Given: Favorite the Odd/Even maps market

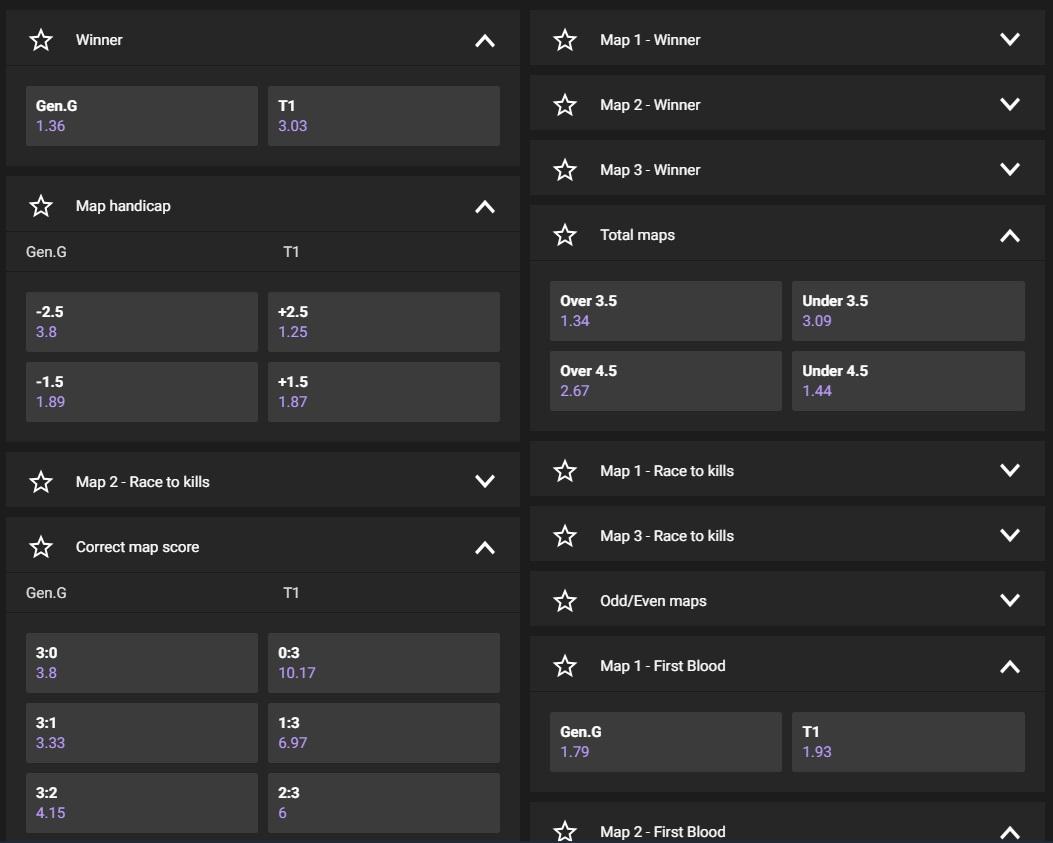Looking at the screenshot, I should click(x=565, y=601).
